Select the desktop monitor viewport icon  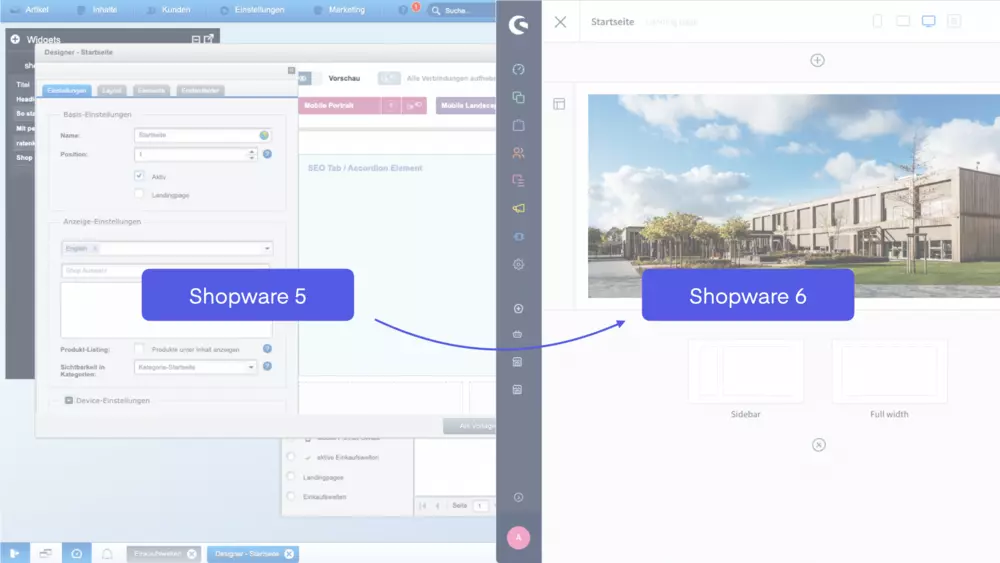click(929, 21)
